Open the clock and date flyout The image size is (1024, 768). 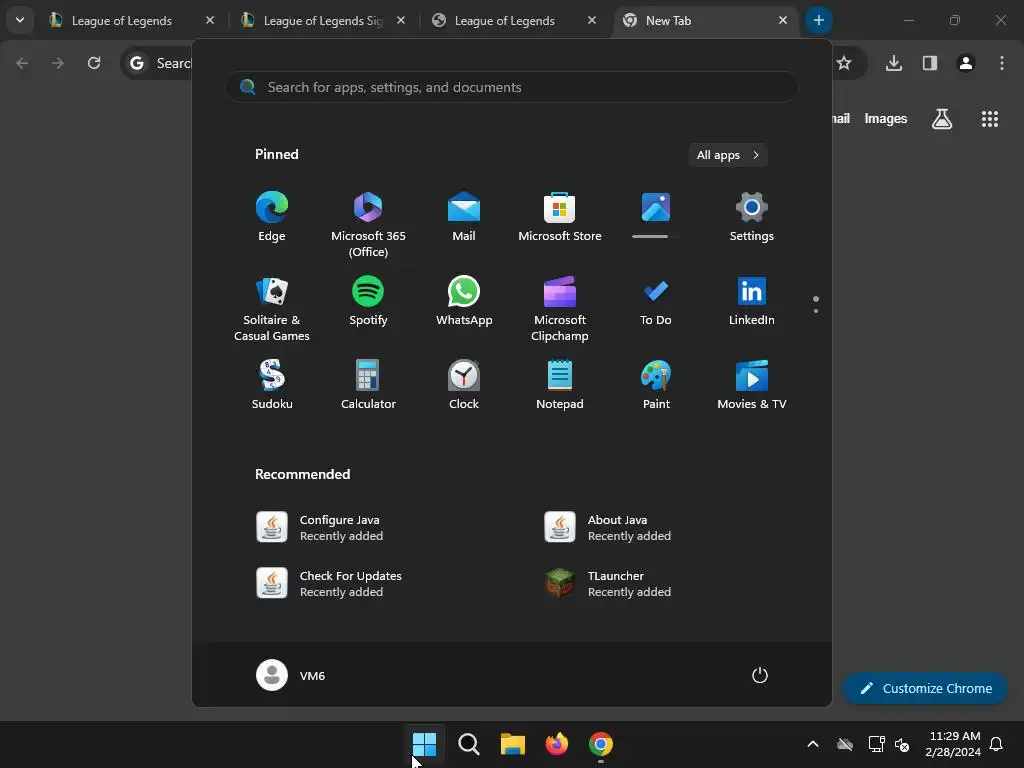point(953,744)
